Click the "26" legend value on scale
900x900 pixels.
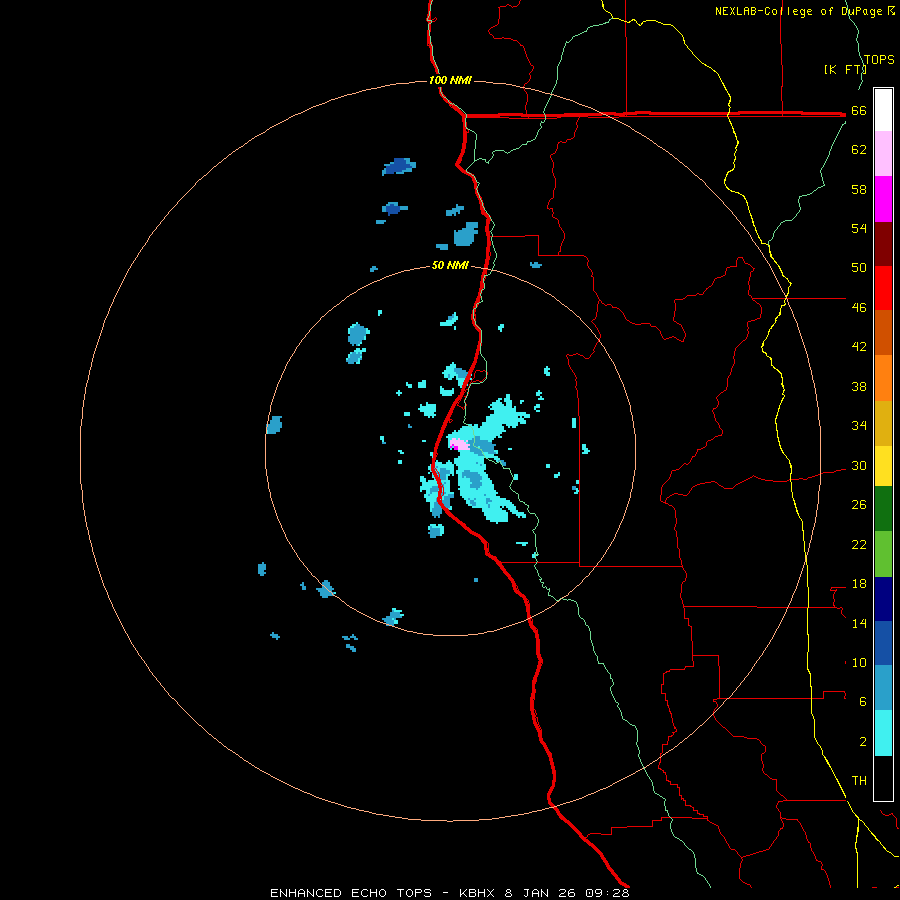pos(859,505)
